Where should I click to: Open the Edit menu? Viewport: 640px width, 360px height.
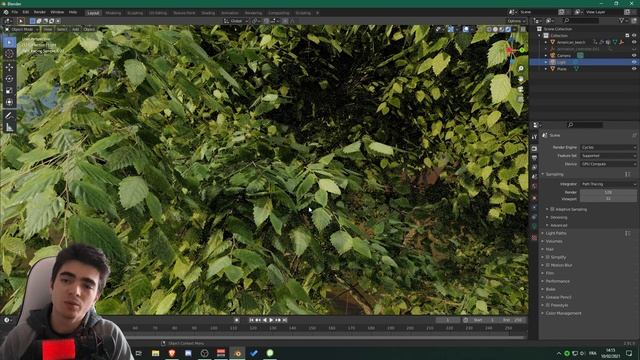26,12
